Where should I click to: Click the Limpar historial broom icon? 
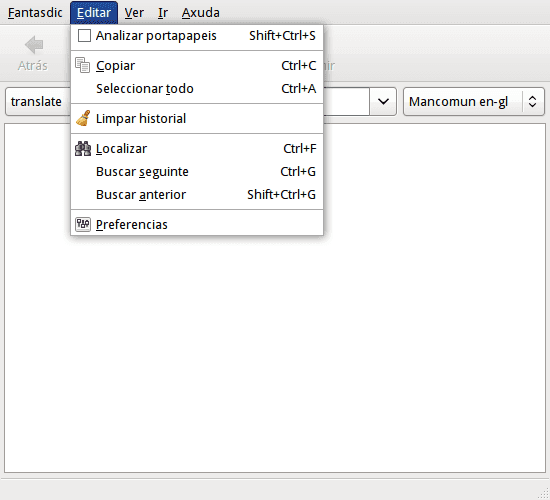coord(83,118)
